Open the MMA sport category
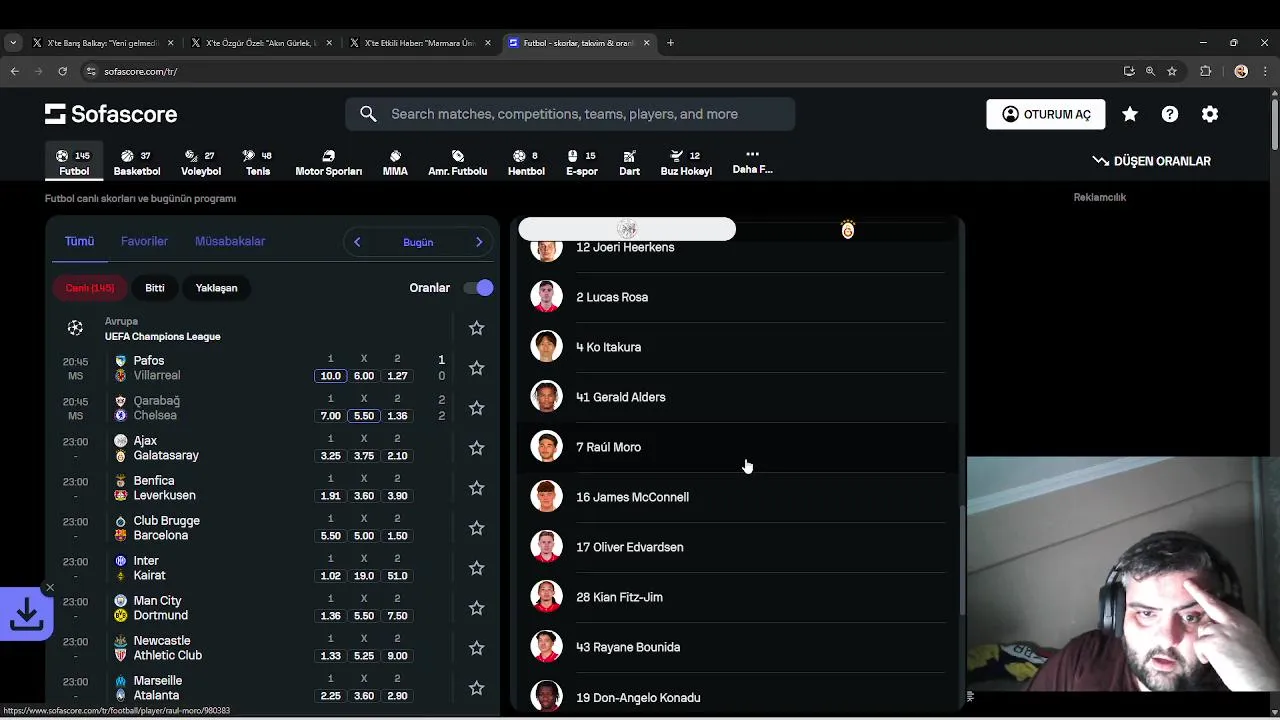1280x720 pixels. [395, 163]
